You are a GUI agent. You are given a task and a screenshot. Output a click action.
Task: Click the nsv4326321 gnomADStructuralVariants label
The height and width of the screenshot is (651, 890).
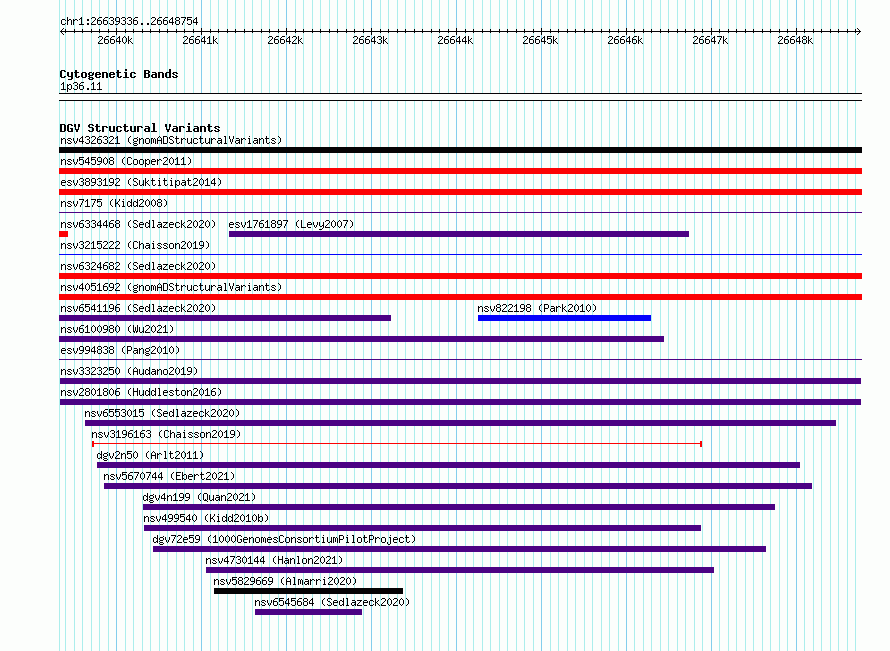(x=171, y=140)
